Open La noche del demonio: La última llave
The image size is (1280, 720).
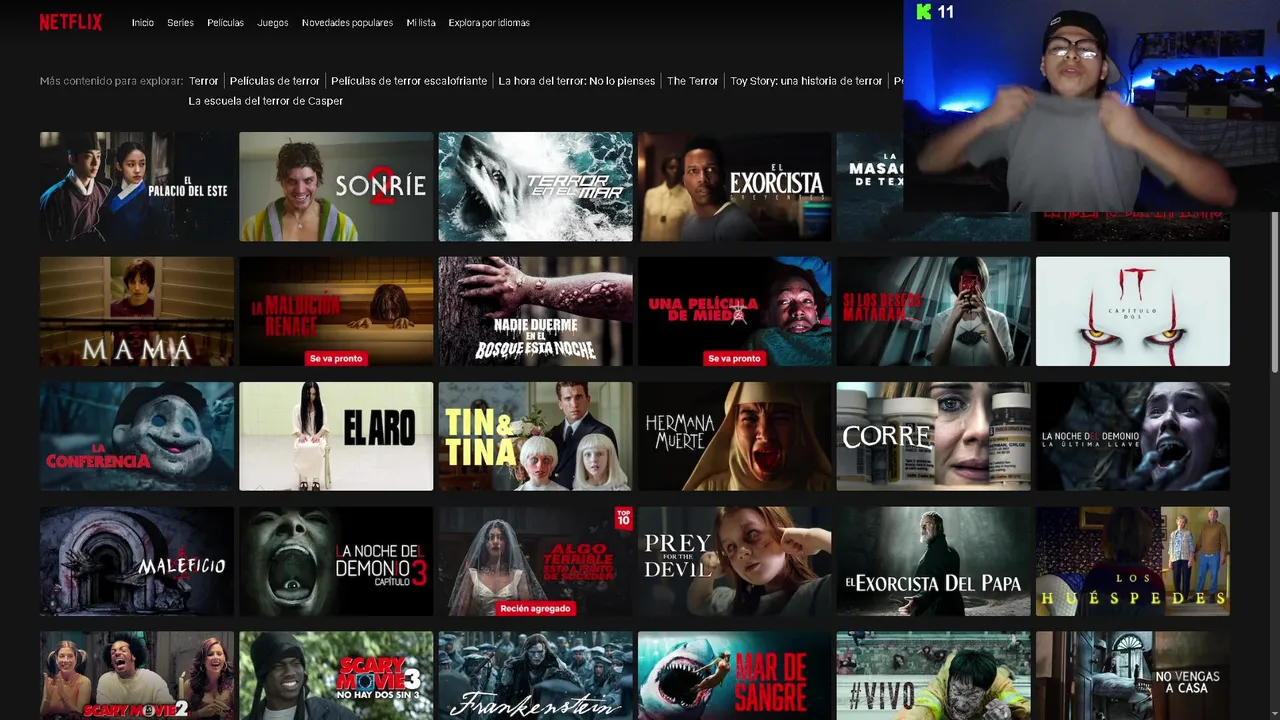click(x=1133, y=436)
